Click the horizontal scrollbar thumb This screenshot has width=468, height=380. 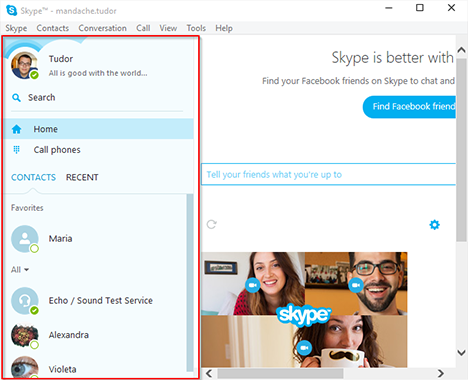pyautogui.click(x=280, y=373)
